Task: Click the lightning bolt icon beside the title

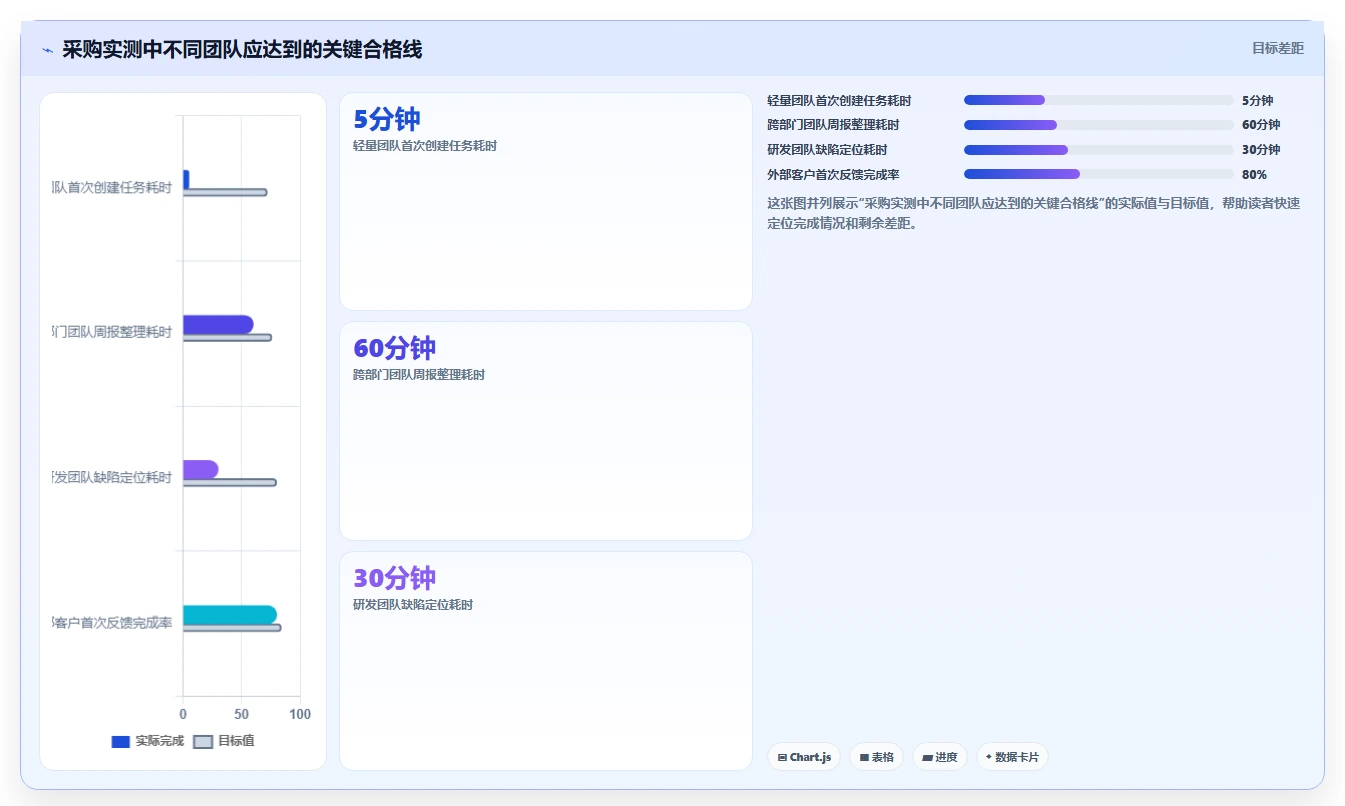Action: tap(47, 50)
